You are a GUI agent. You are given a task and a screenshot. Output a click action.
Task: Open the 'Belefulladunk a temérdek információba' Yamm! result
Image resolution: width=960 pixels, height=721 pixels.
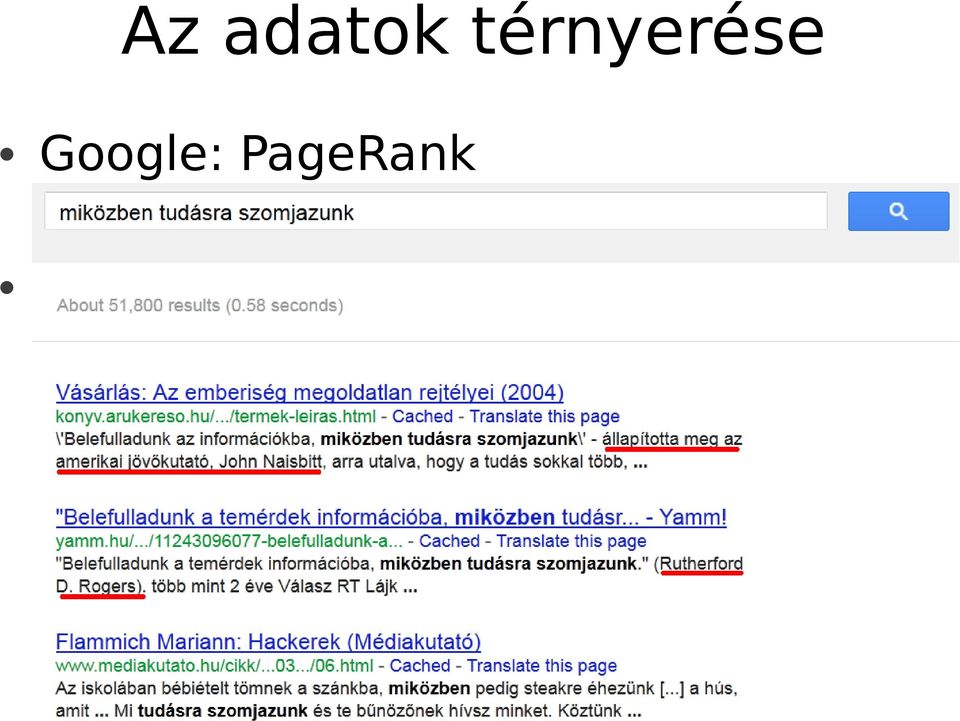click(x=391, y=517)
